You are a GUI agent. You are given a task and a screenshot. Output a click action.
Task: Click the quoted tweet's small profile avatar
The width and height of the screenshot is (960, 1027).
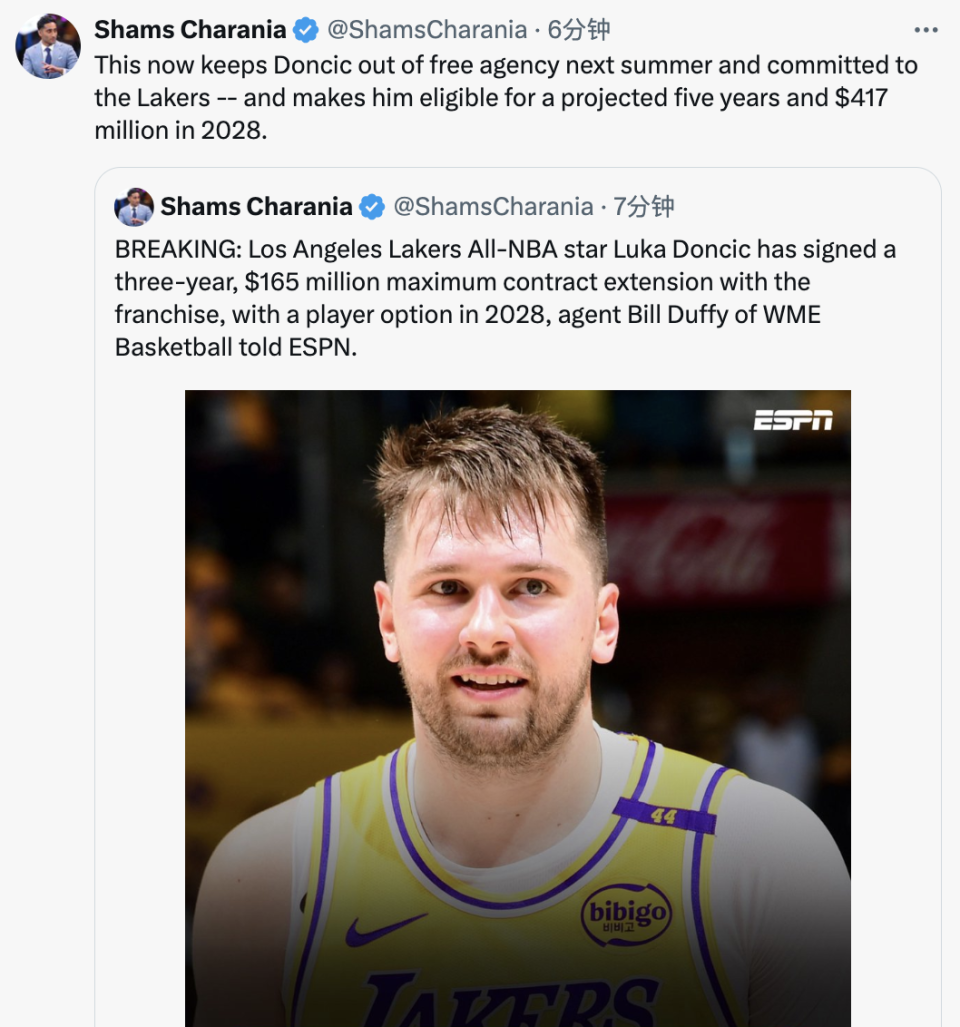[134, 207]
